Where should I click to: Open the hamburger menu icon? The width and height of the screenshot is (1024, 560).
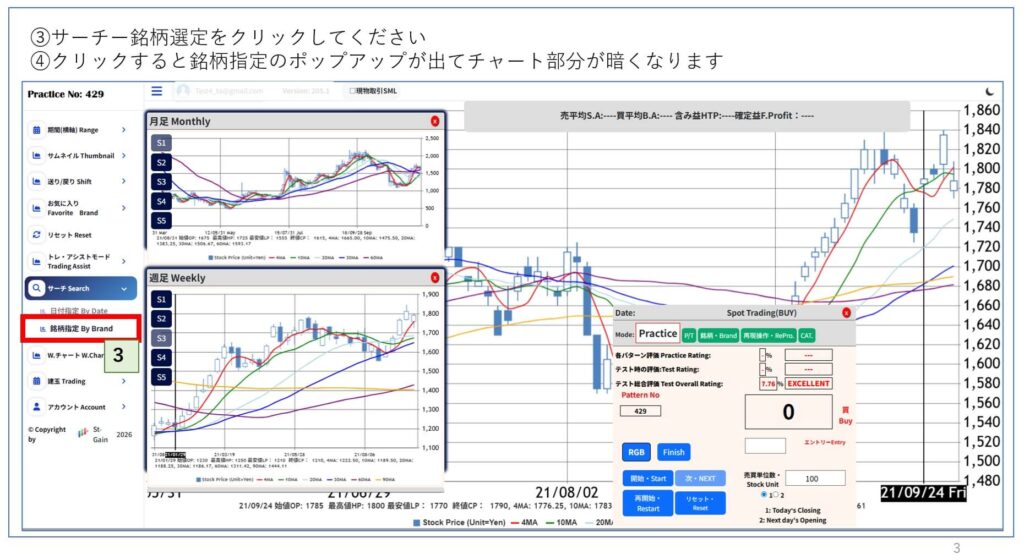click(x=157, y=90)
